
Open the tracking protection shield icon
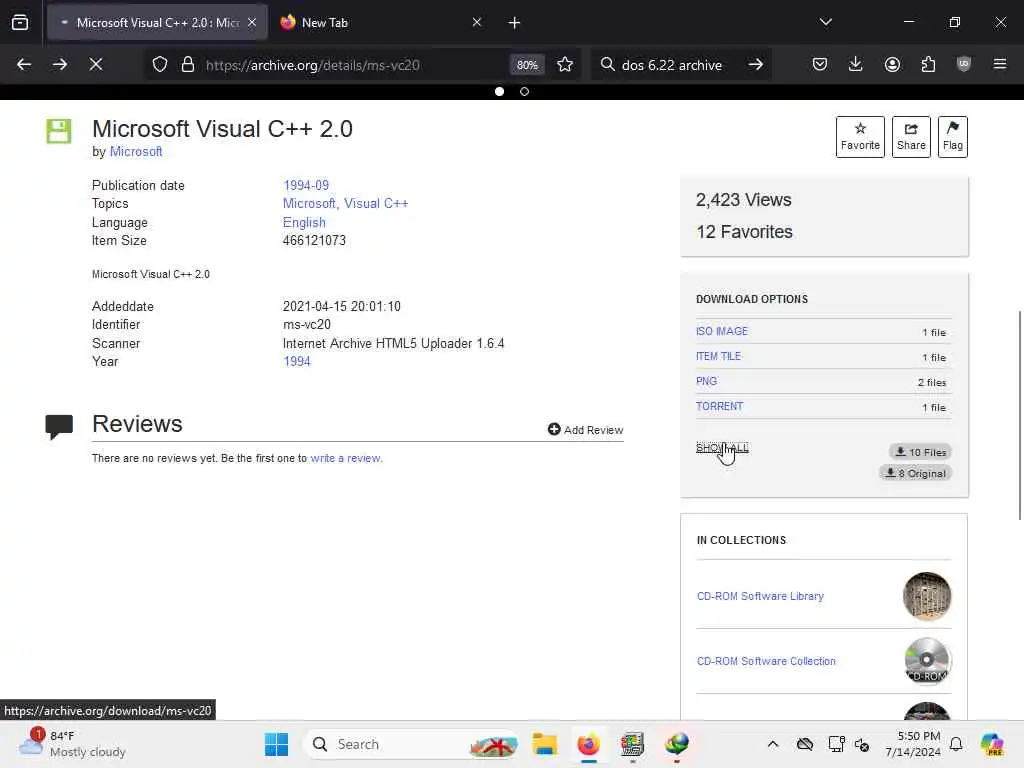point(160,64)
